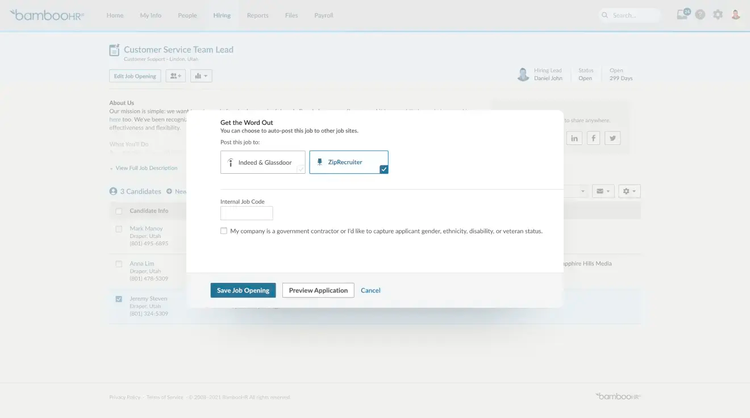Image resolution: width=750 pixels, height=418 pixels.
Task: Open the Payroll tab
Action: pyautogui.click(x=323, y=15)
